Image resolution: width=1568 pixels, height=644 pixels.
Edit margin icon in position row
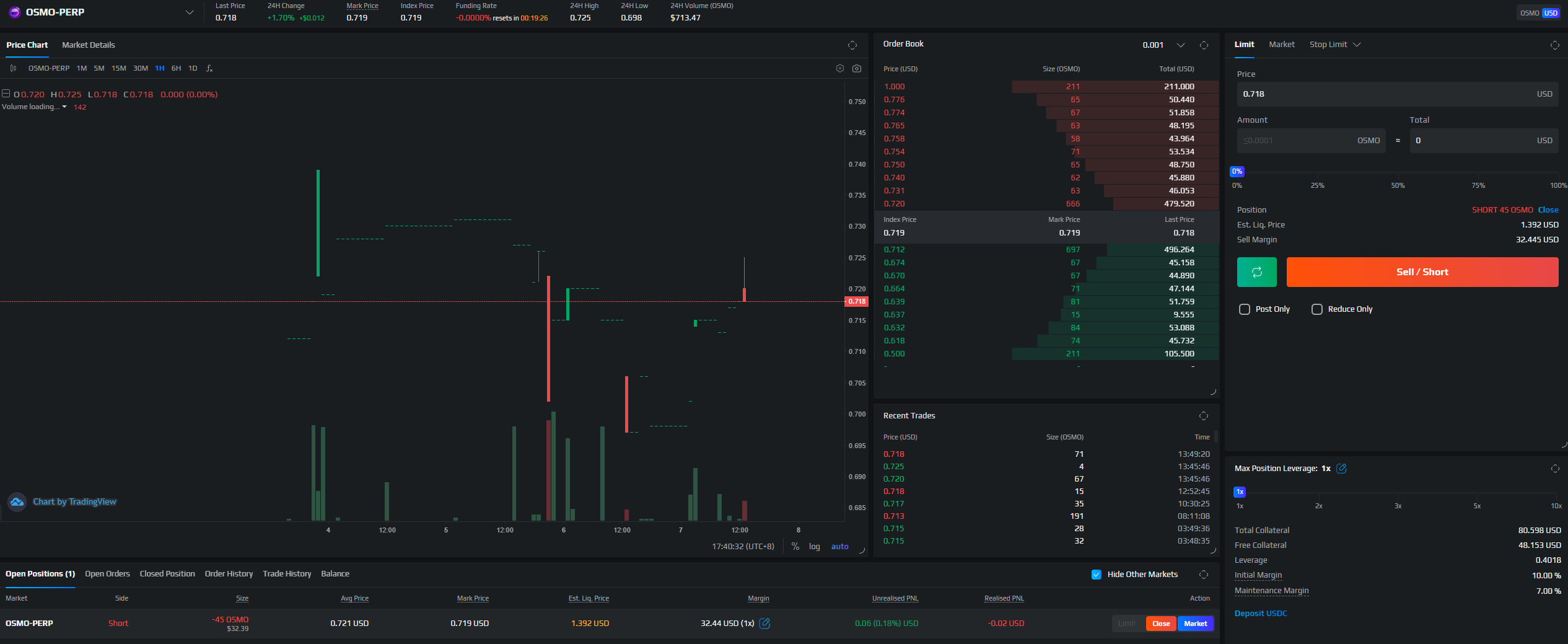coord(765,624)
